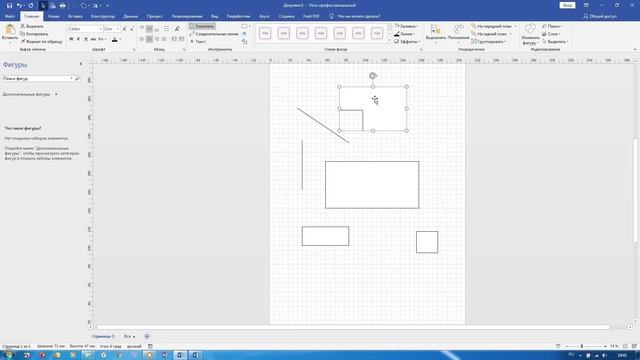Choose the last shape style thumbnail
This screenshot has width=640, height=360.
pos(377,33)
